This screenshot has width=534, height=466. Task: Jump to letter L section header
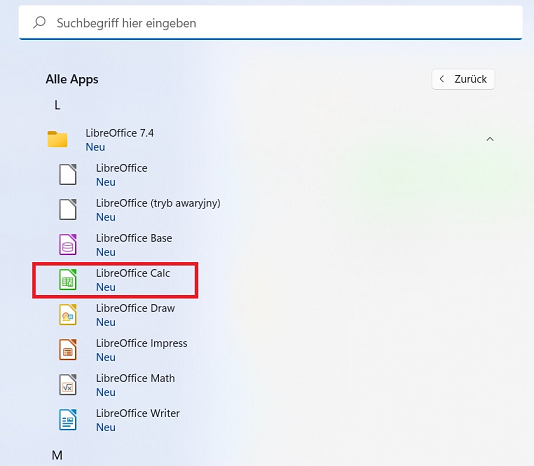click(57, 105)
